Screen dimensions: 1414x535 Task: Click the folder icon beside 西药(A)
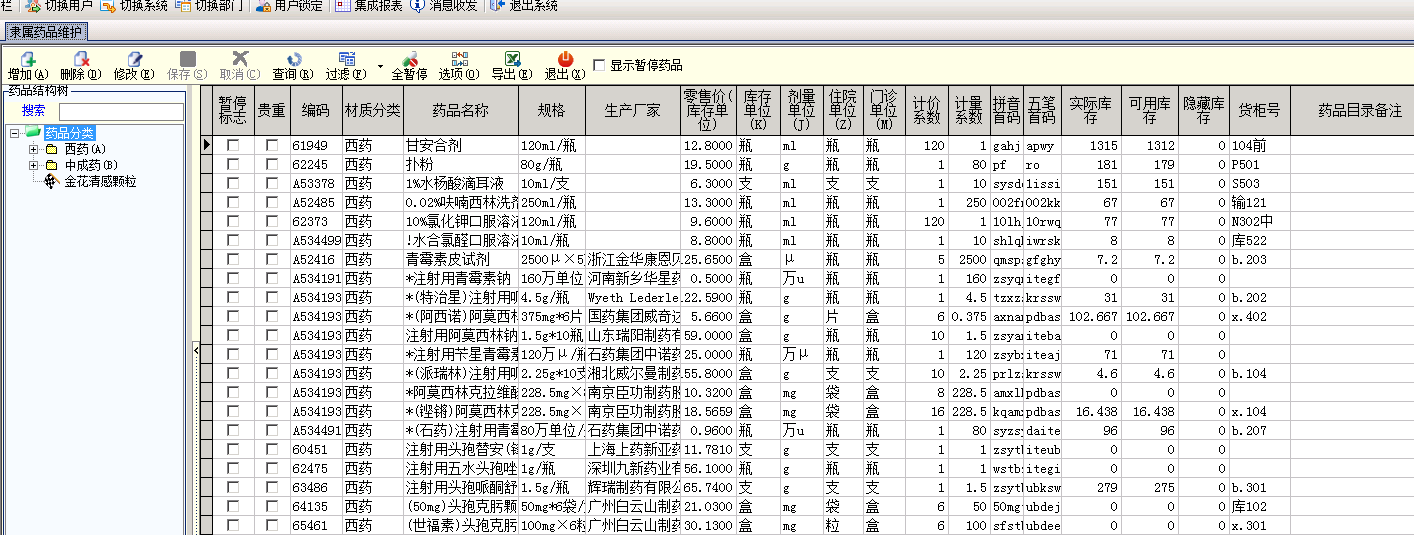point(52,149)
